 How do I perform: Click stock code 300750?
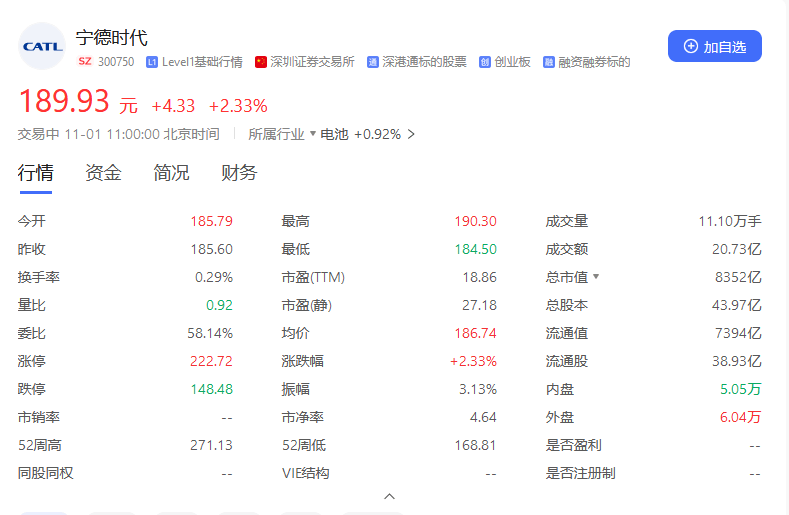tap(116, 62)
